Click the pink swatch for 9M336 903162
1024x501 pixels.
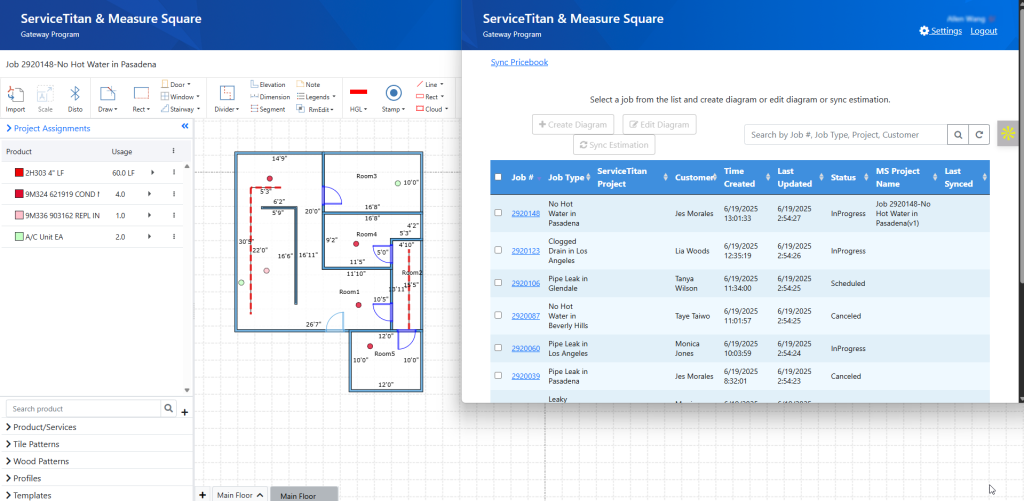(x=19, y=216)
